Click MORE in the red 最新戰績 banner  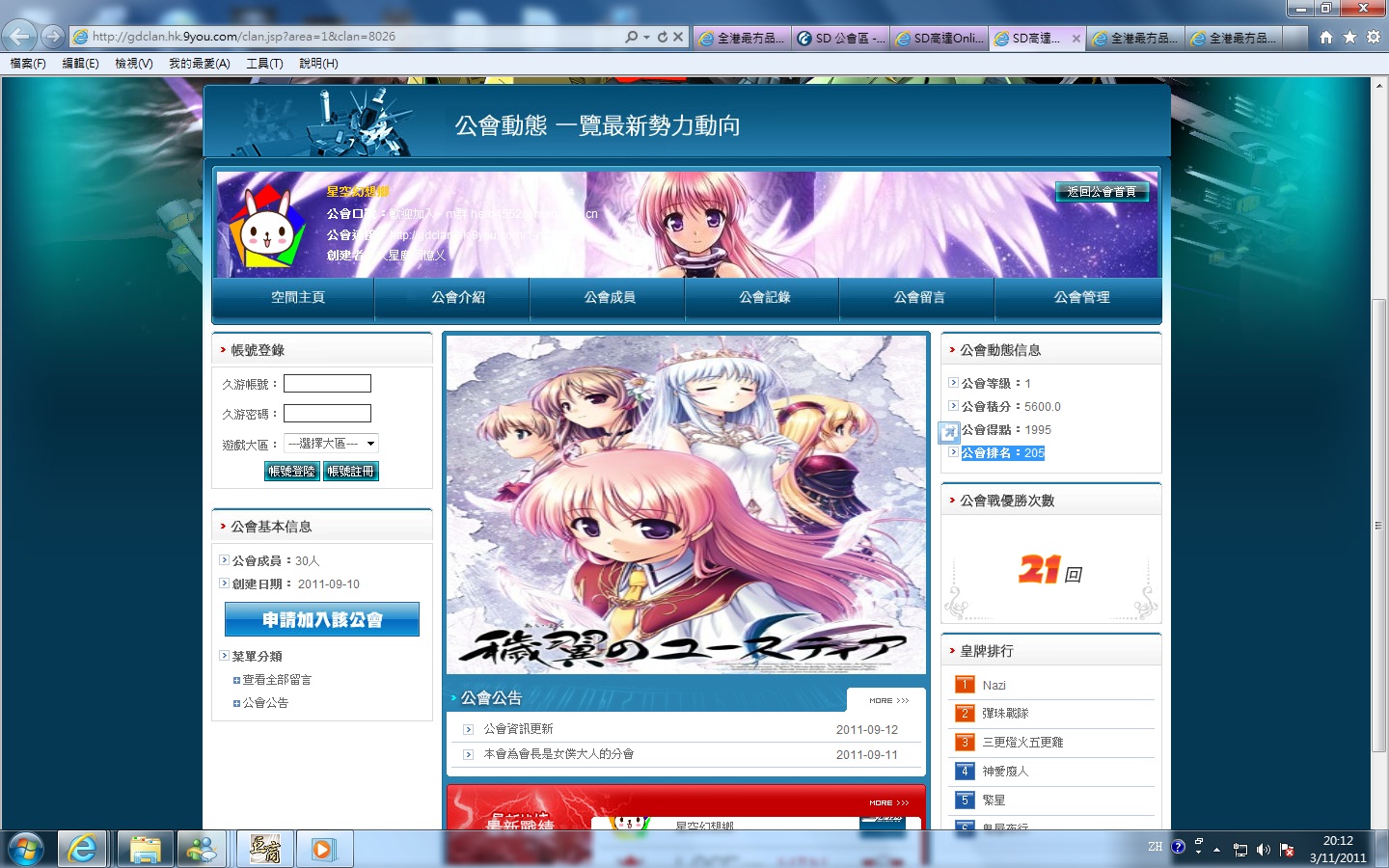pos(888,802)
